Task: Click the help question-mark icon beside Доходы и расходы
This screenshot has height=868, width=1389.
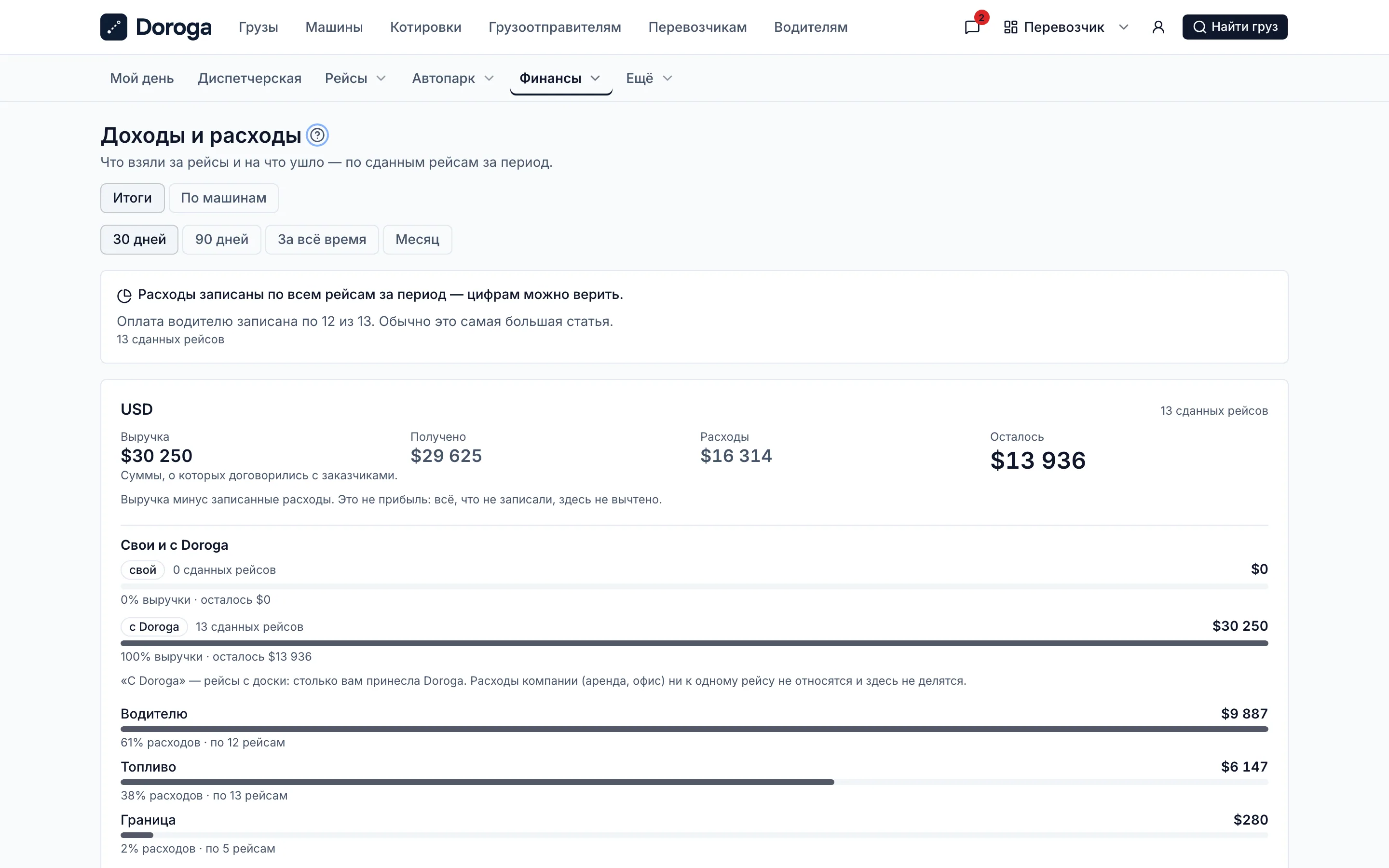Action: [x=317, y=136]
